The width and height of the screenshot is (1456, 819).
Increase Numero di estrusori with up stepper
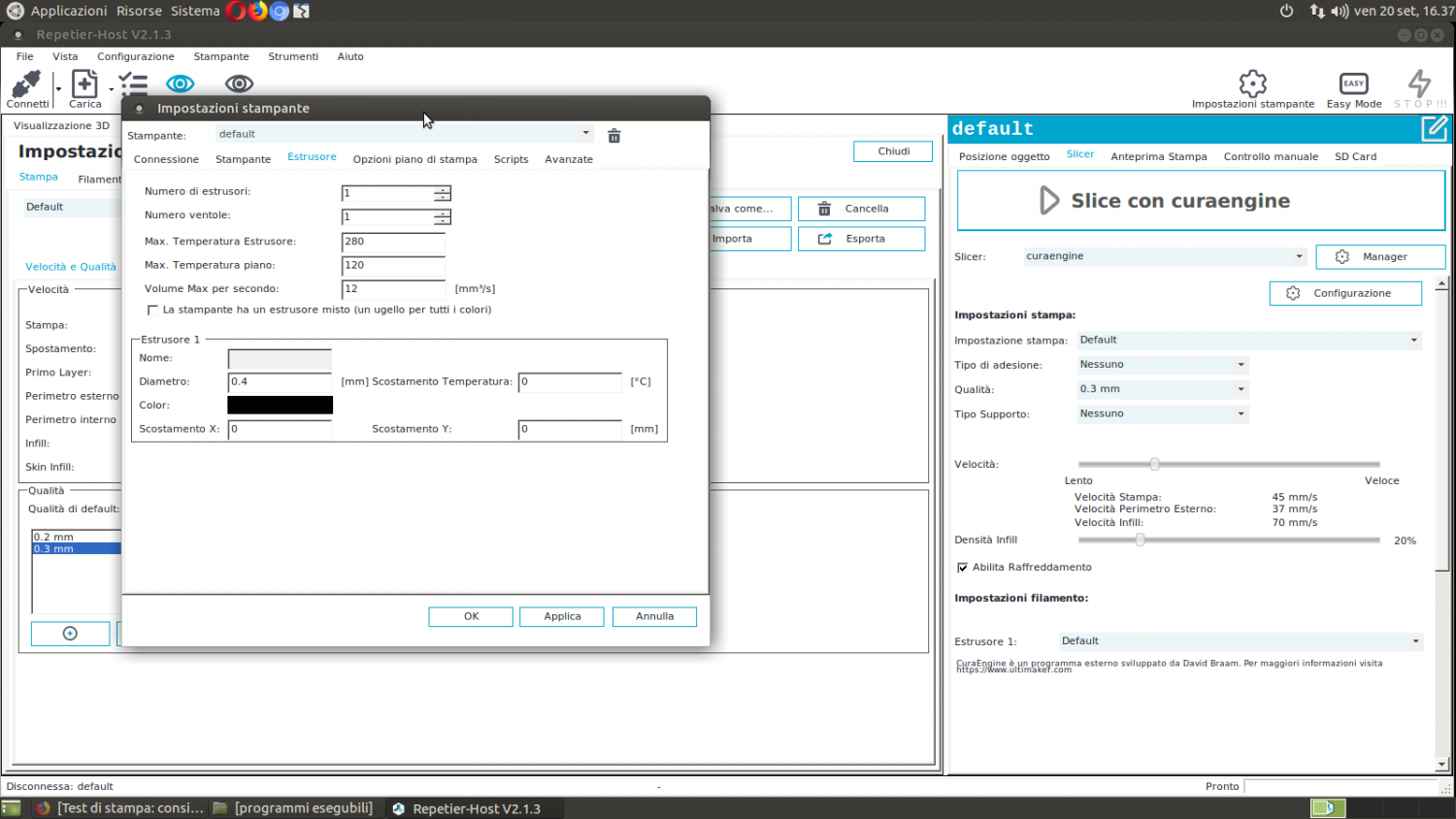[x=443, y=190]
